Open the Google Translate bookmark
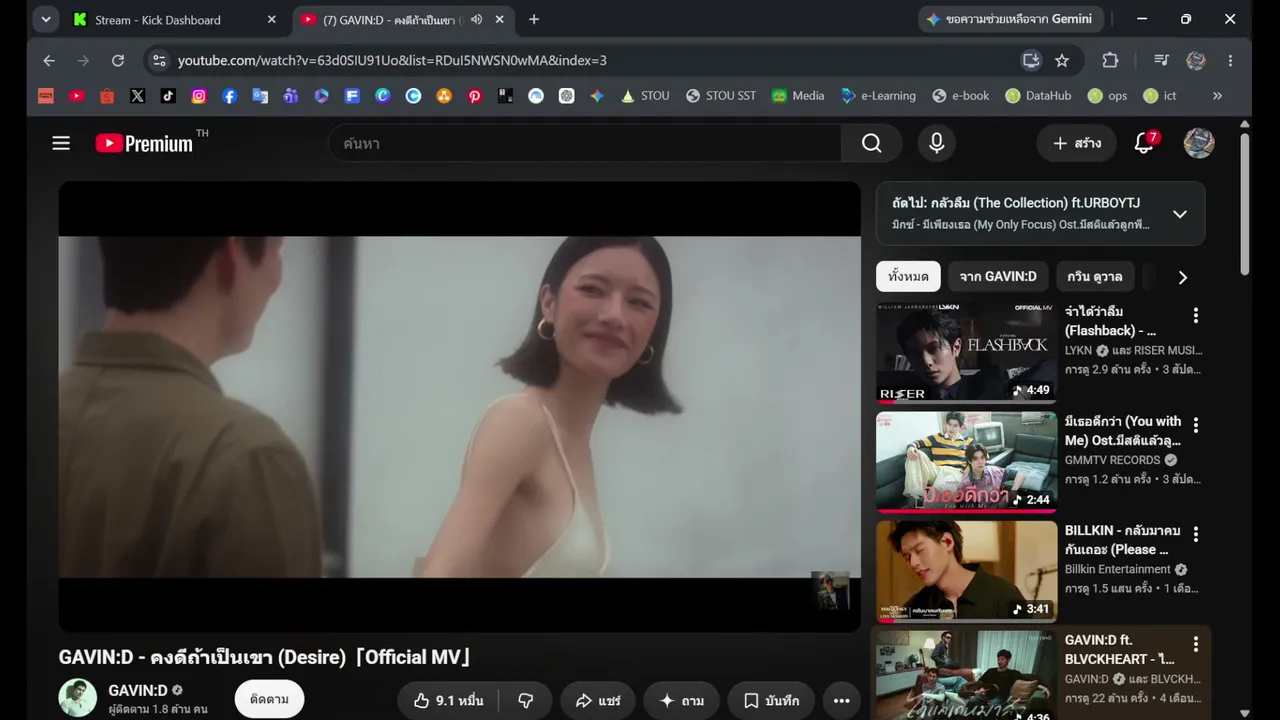The height and width of the screenshot is (720, 1280). (260, 96)
